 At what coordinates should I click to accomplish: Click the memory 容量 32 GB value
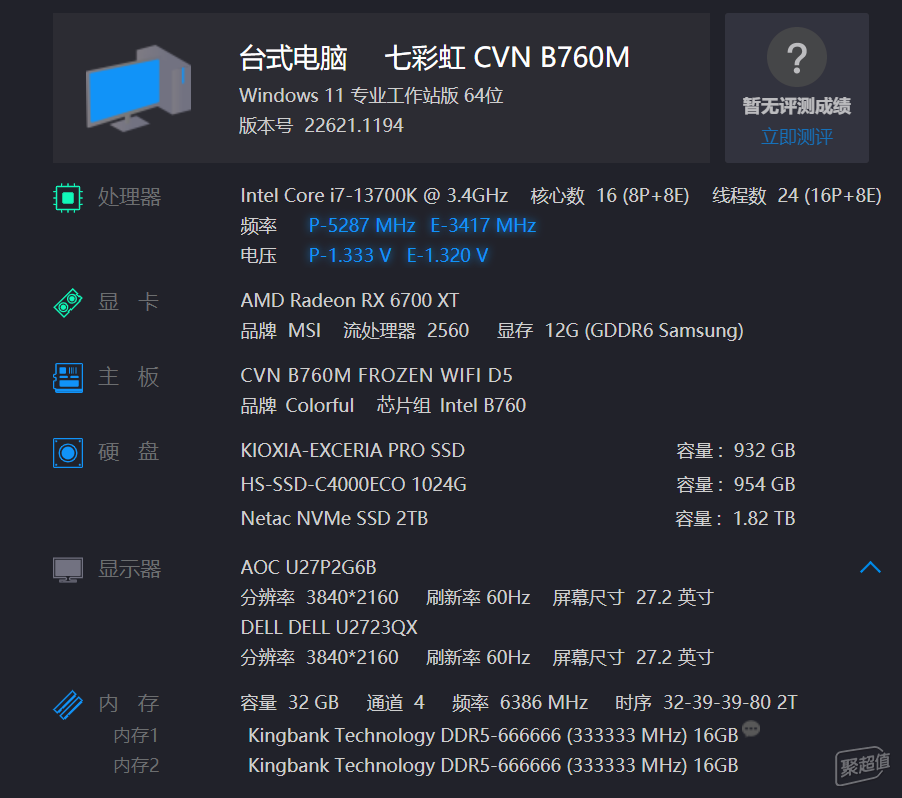pos(289,702)
